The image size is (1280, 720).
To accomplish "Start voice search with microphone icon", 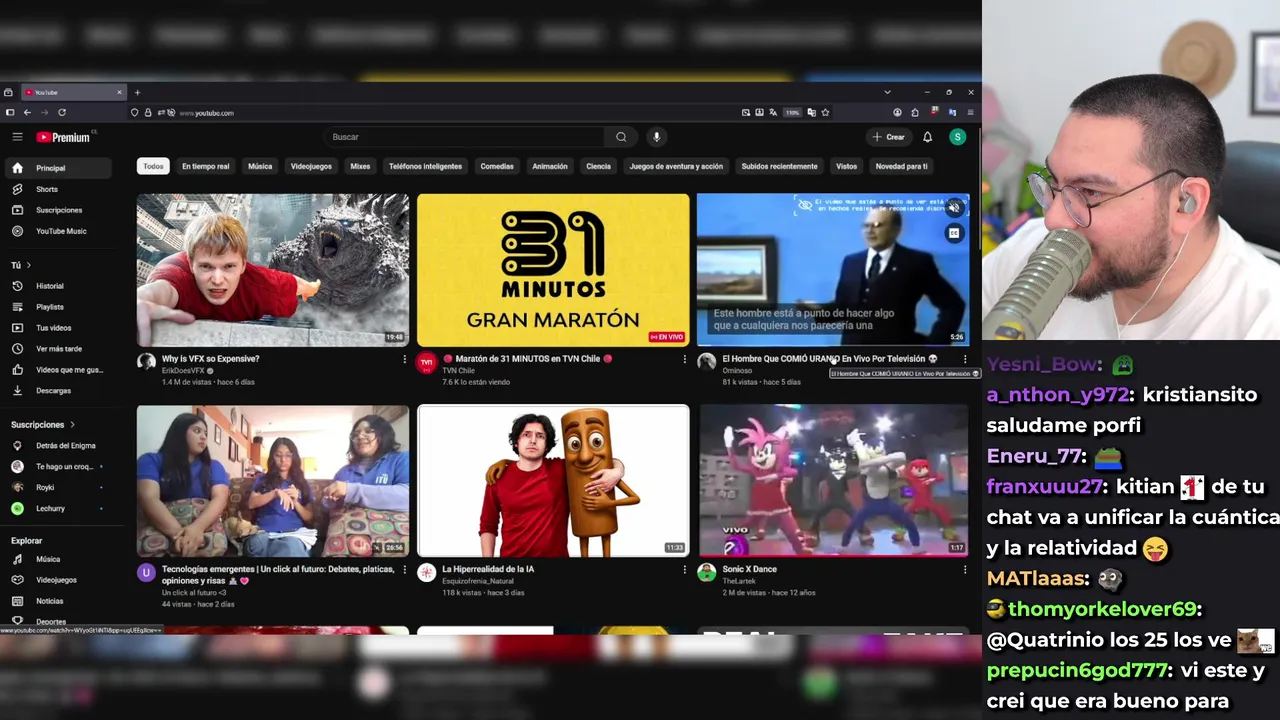I will pos(656,137).
